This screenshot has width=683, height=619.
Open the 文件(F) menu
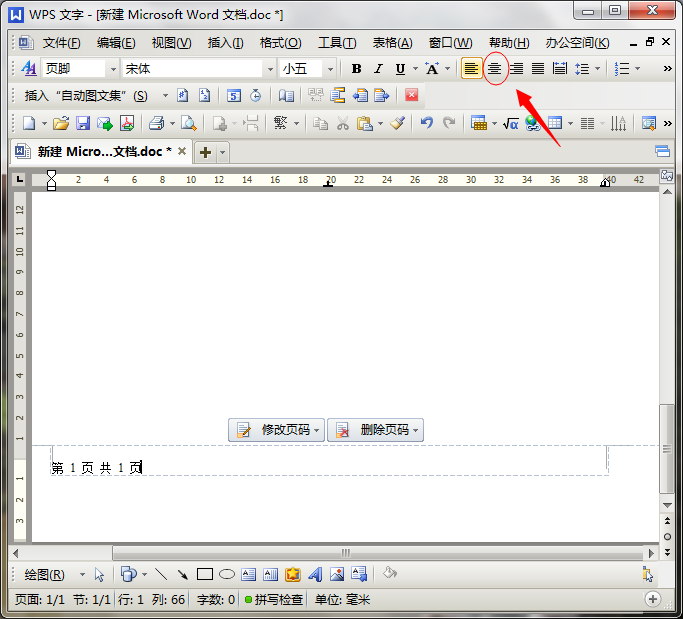click(61, 43)
